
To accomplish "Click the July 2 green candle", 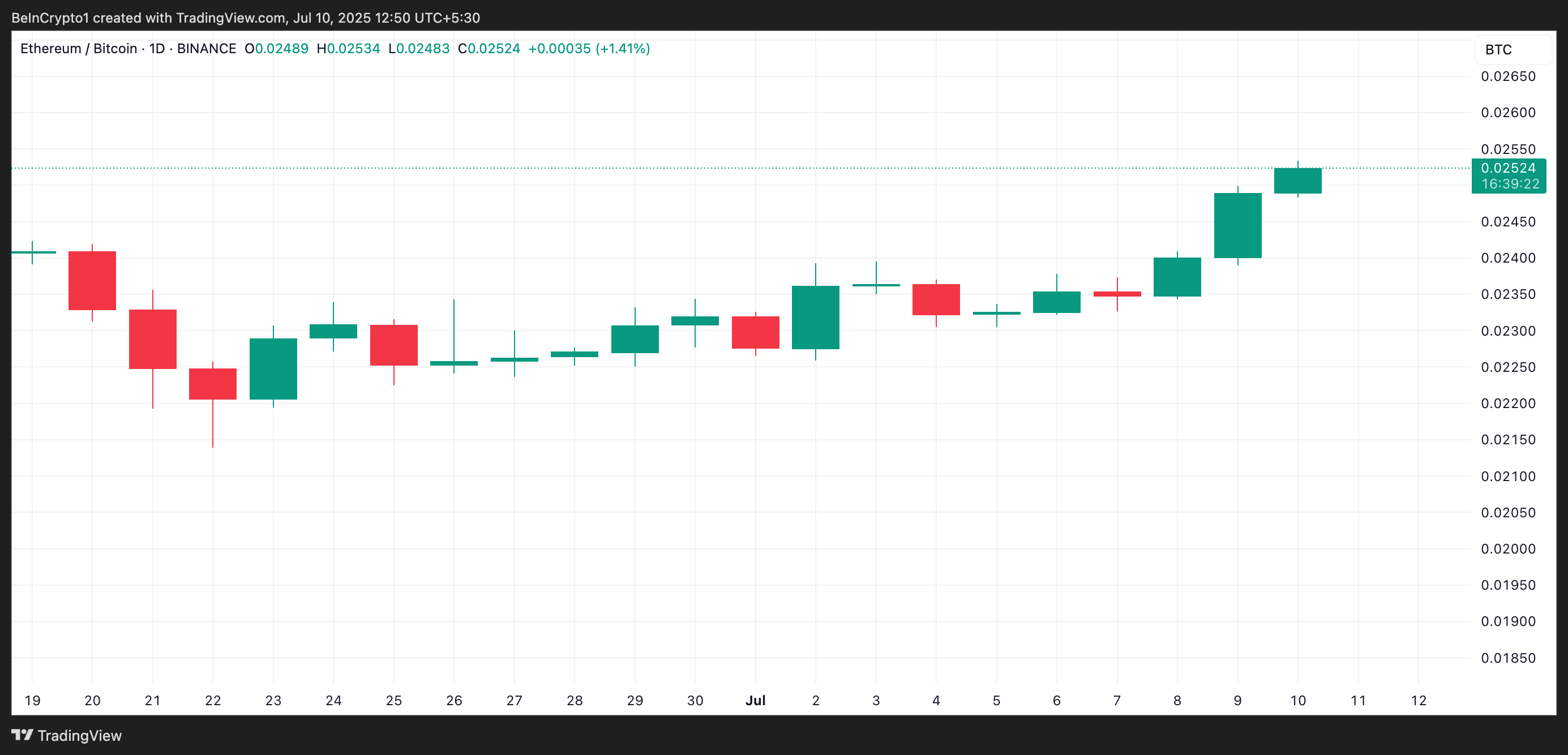I will coord(815,317).
